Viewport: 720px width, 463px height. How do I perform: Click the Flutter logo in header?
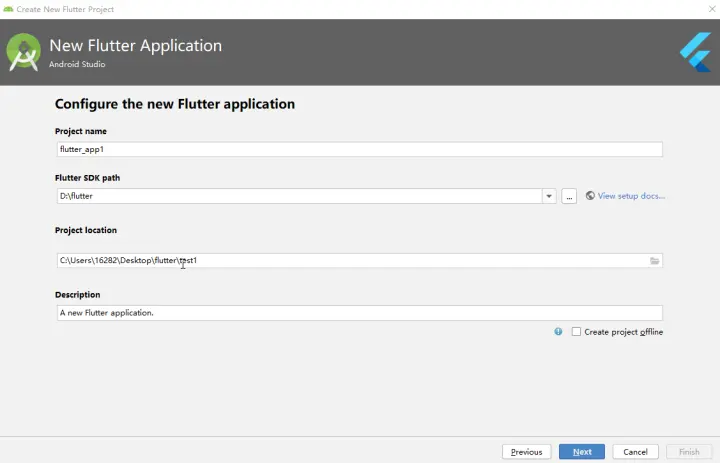pos(696,52)
